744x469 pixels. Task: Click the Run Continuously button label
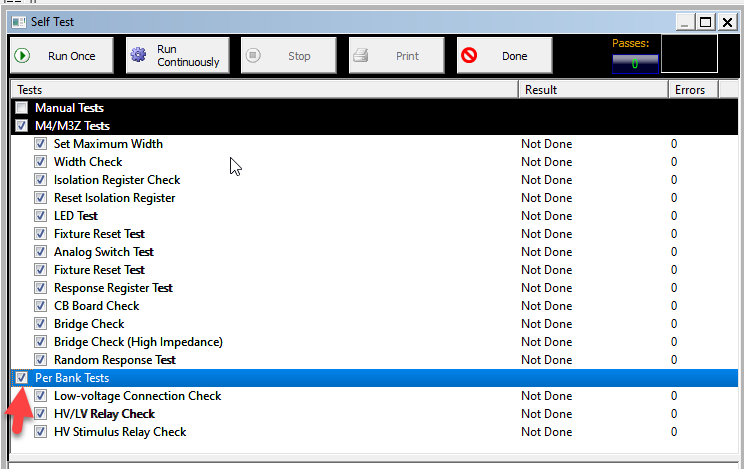tap(188, 56)
